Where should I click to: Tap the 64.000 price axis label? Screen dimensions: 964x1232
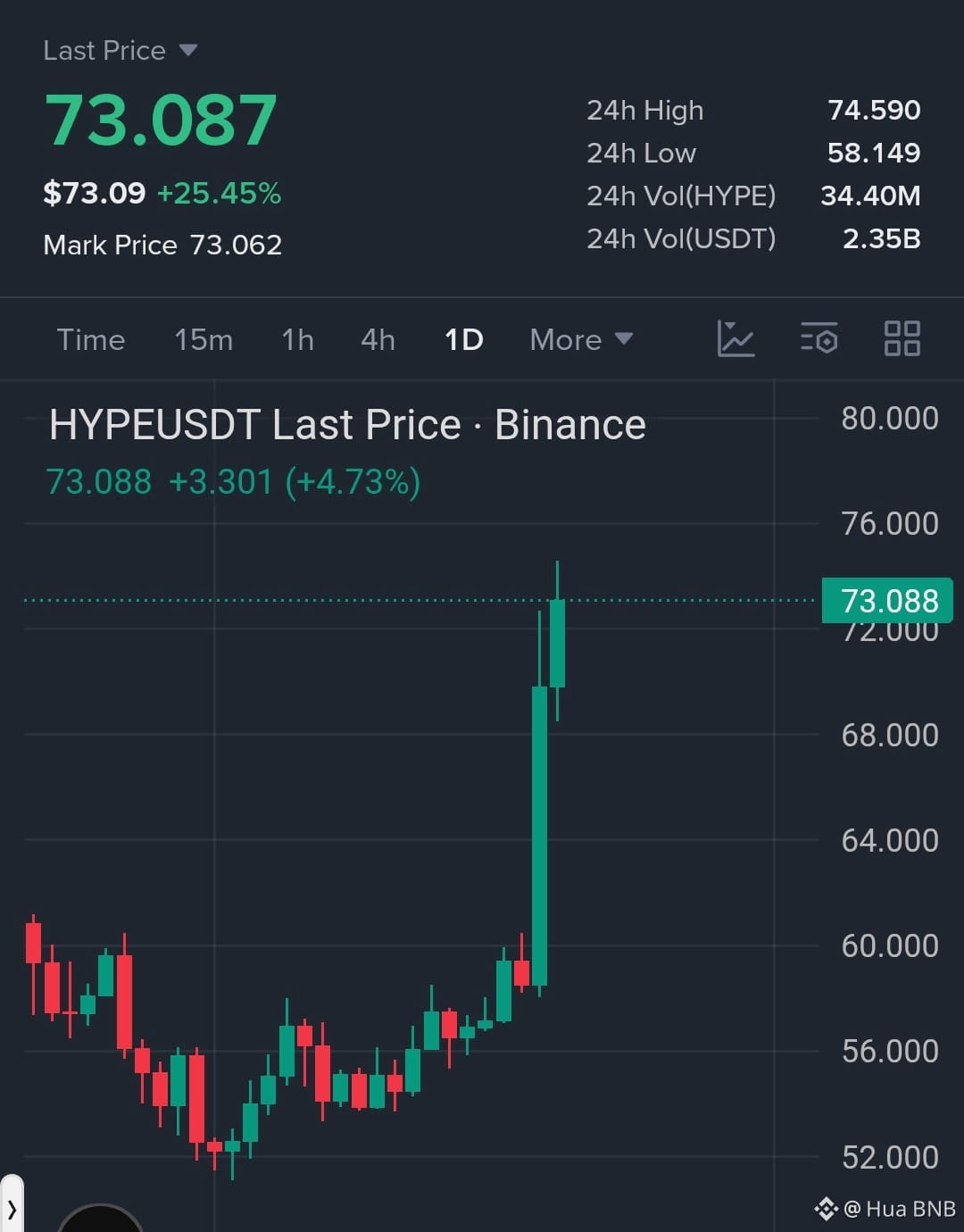click(x=890, y=840)
